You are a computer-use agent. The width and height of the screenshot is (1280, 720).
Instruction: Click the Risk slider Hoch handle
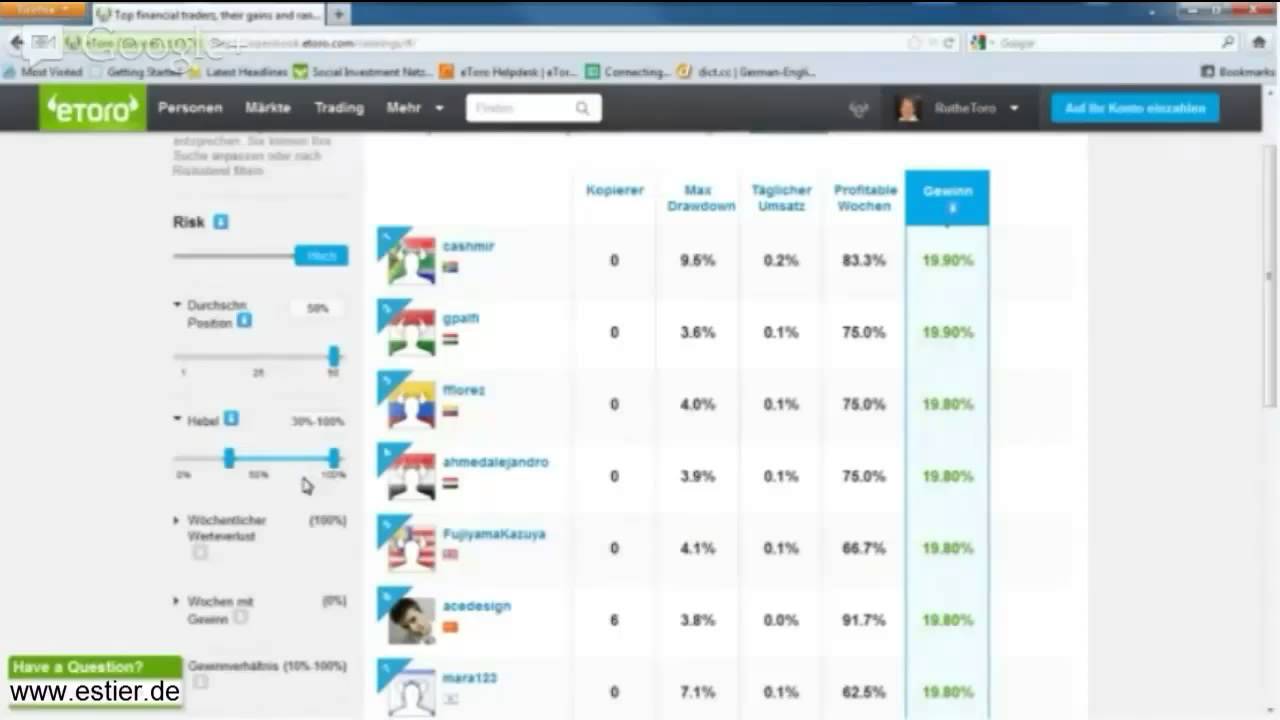click(321, 256)
